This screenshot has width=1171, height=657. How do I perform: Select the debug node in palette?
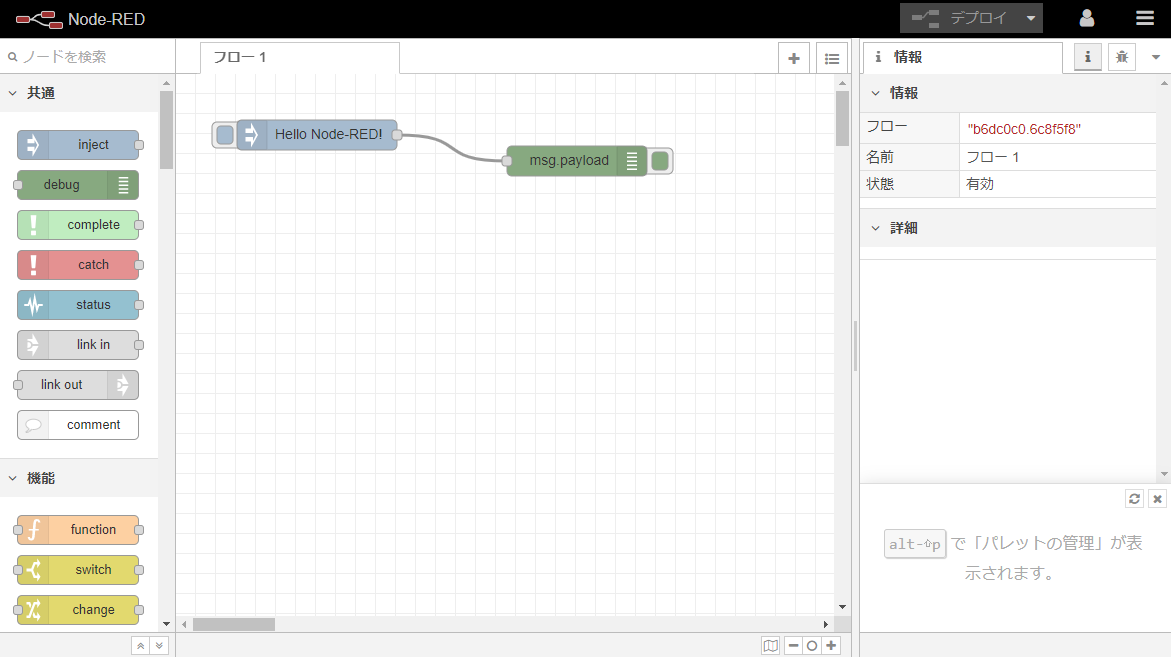point(78,184)
